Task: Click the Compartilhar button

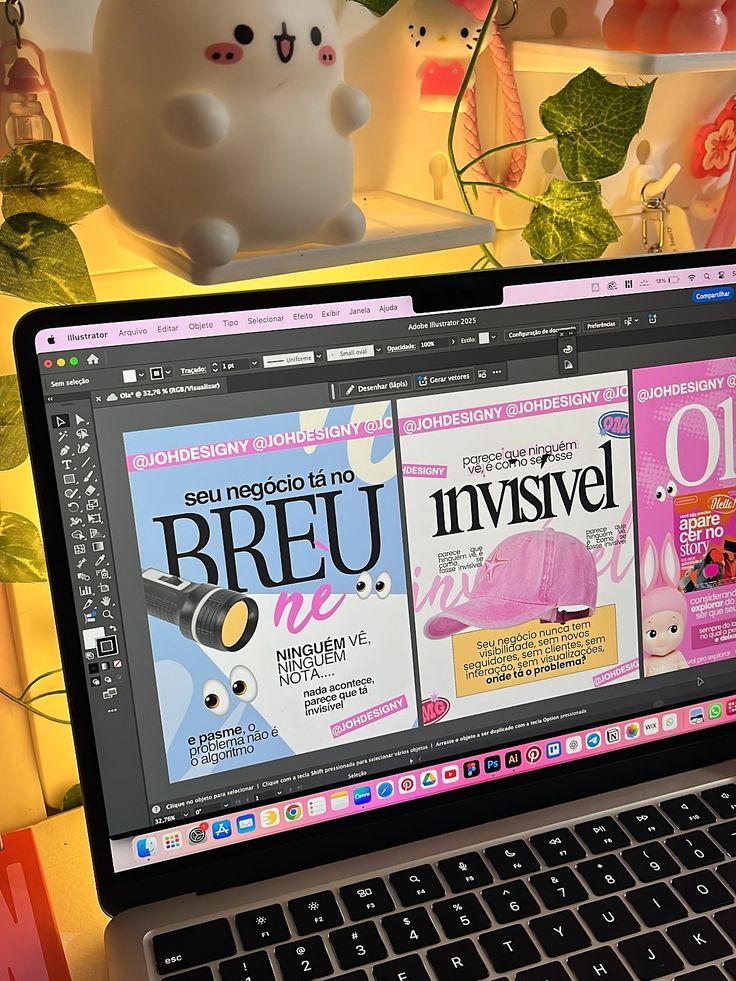Action: tap(713, 295)
